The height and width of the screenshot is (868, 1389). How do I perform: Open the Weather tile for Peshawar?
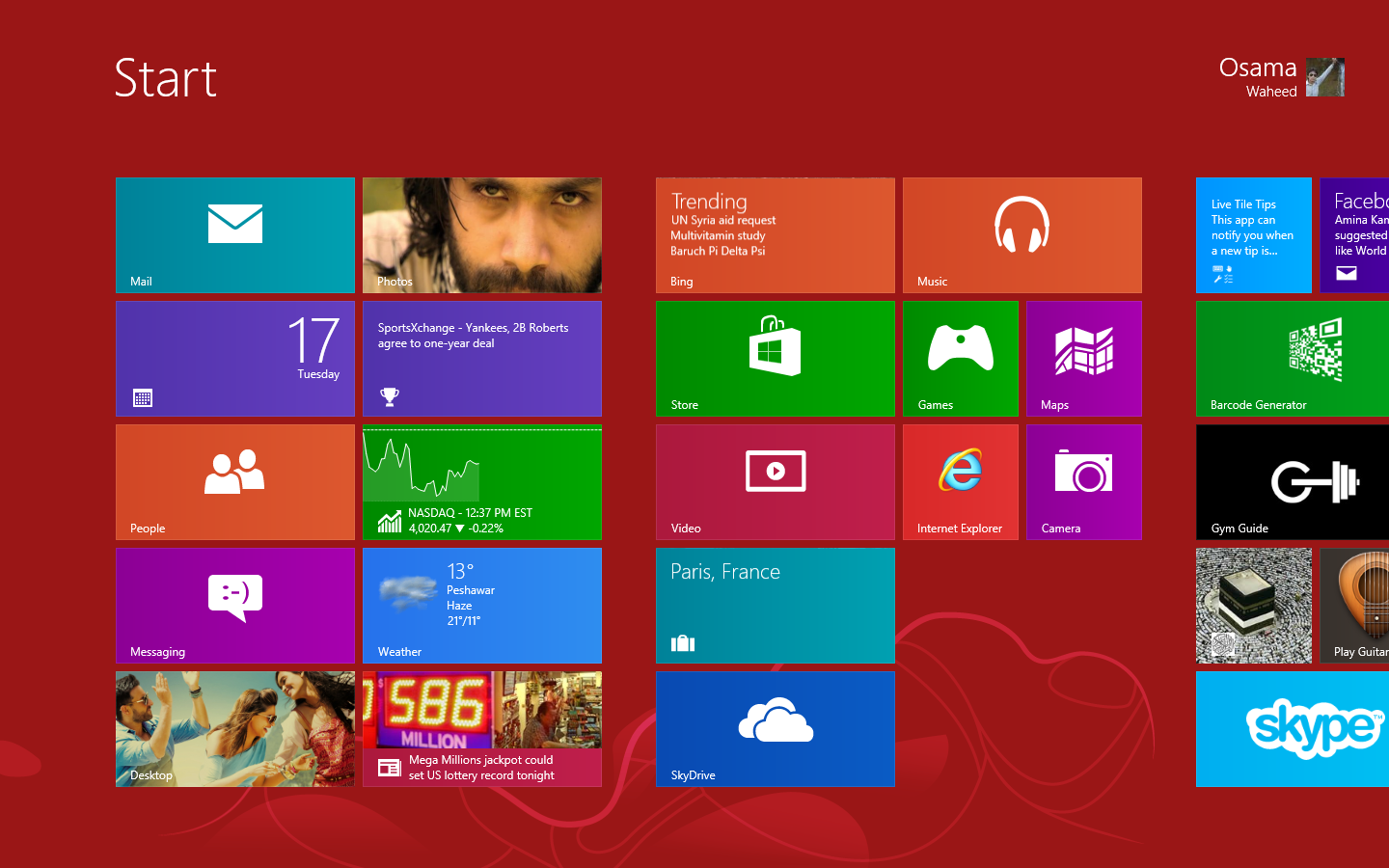tap(482, 606)
